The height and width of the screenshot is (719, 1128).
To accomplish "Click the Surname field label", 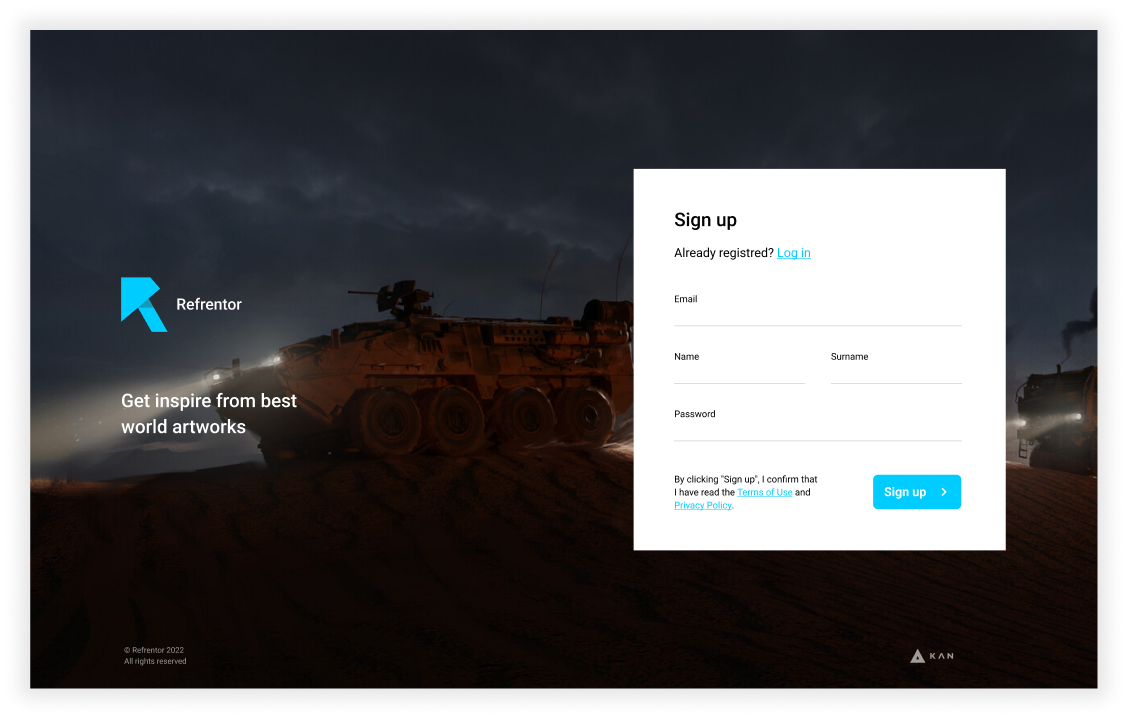I will point(849,356).
